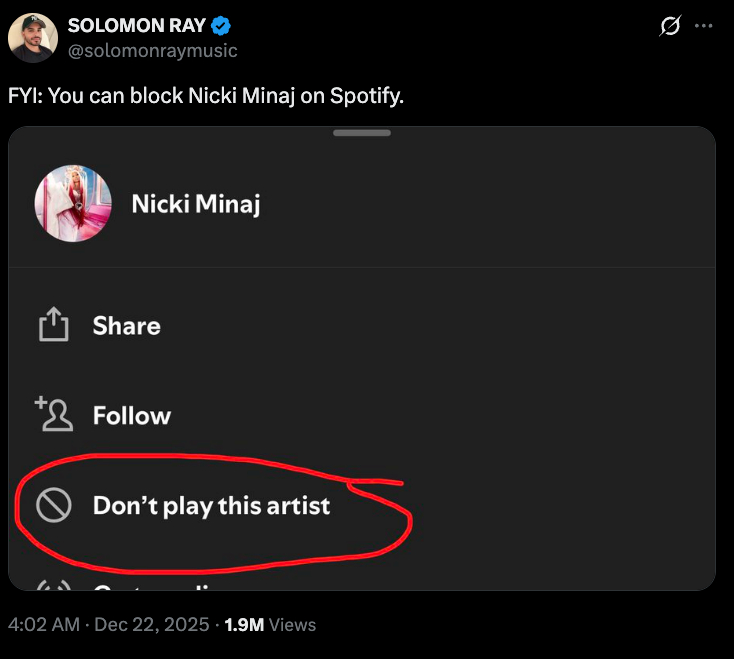Open the tweet's more options ellipsis

coord(704,26)
